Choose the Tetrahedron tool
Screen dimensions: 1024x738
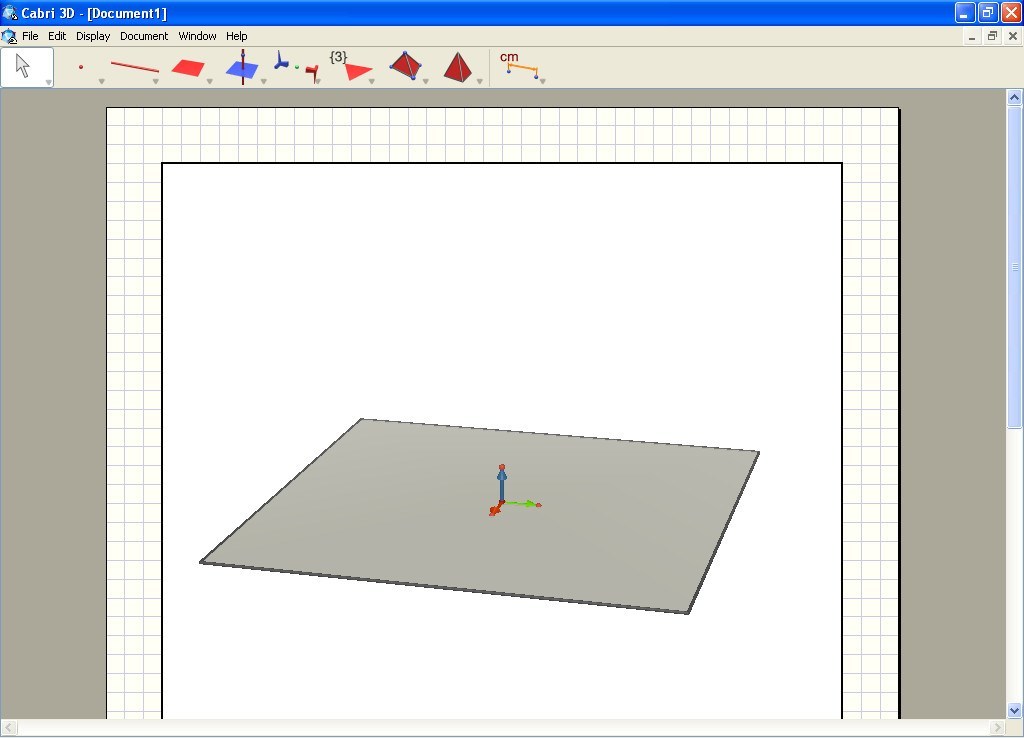pos(406,64)
